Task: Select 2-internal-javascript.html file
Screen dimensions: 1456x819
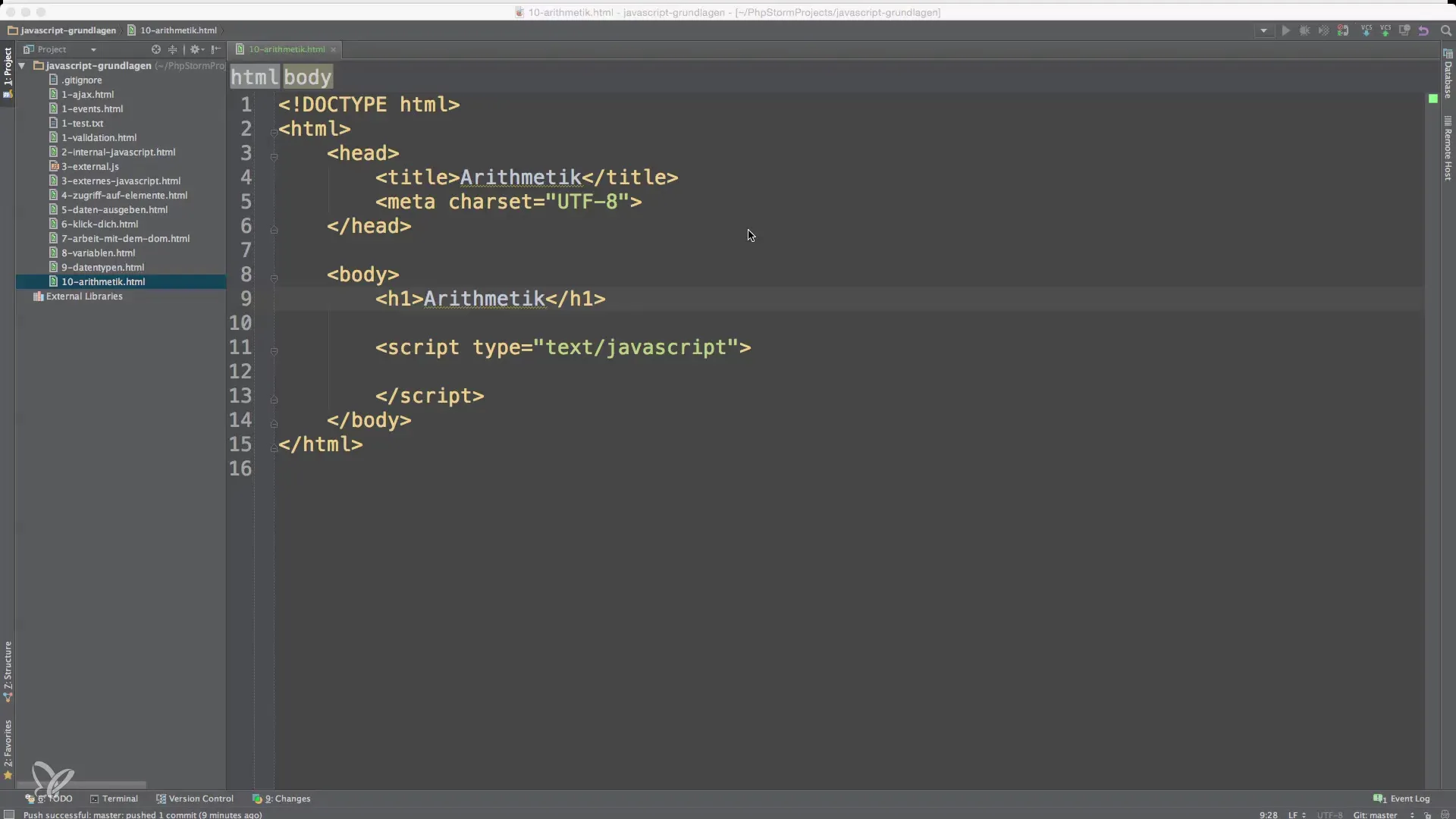Action: pyautogui.click(x=118, y=152)
